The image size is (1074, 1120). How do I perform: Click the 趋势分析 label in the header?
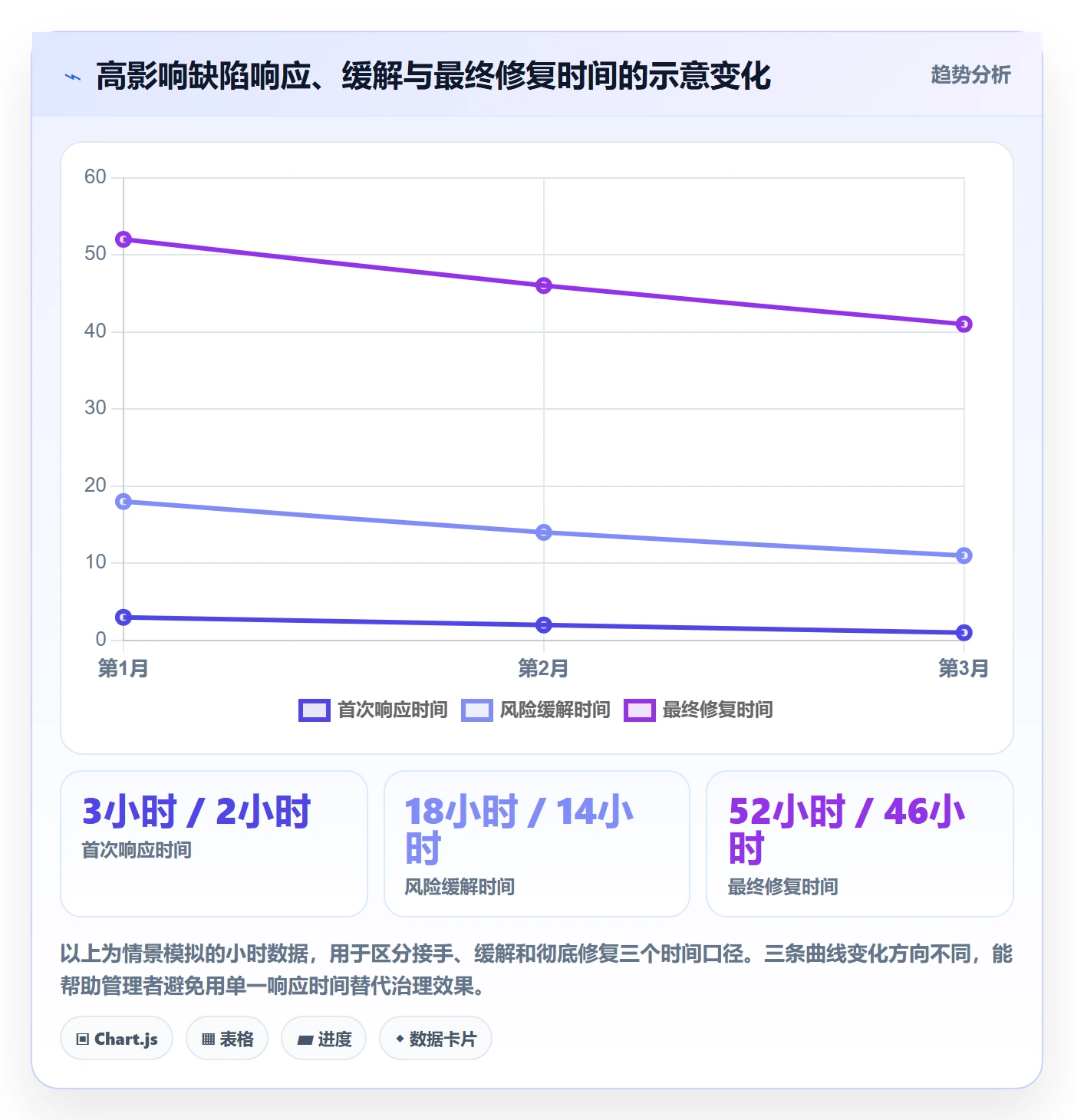coord(970,74)
